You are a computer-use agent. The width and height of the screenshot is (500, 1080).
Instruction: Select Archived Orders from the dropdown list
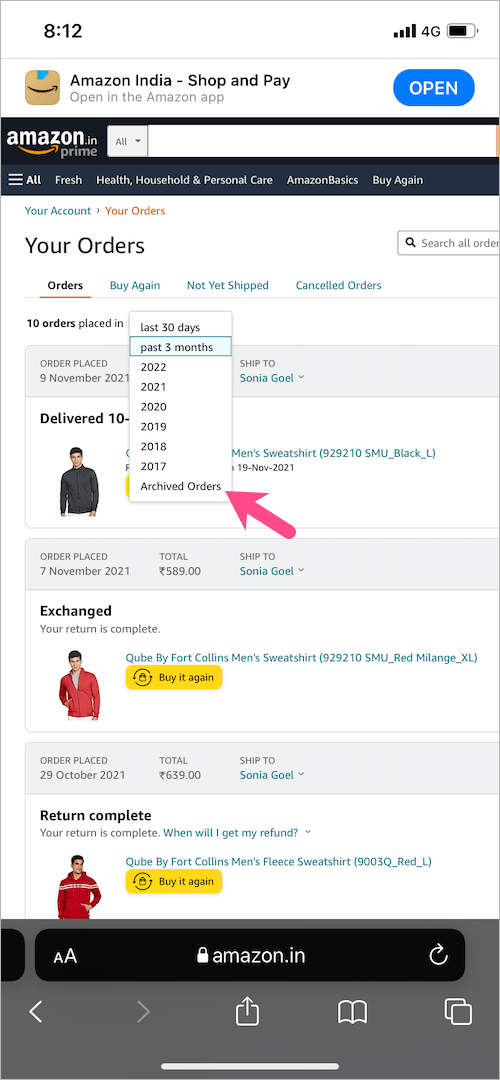pos(180,486)
